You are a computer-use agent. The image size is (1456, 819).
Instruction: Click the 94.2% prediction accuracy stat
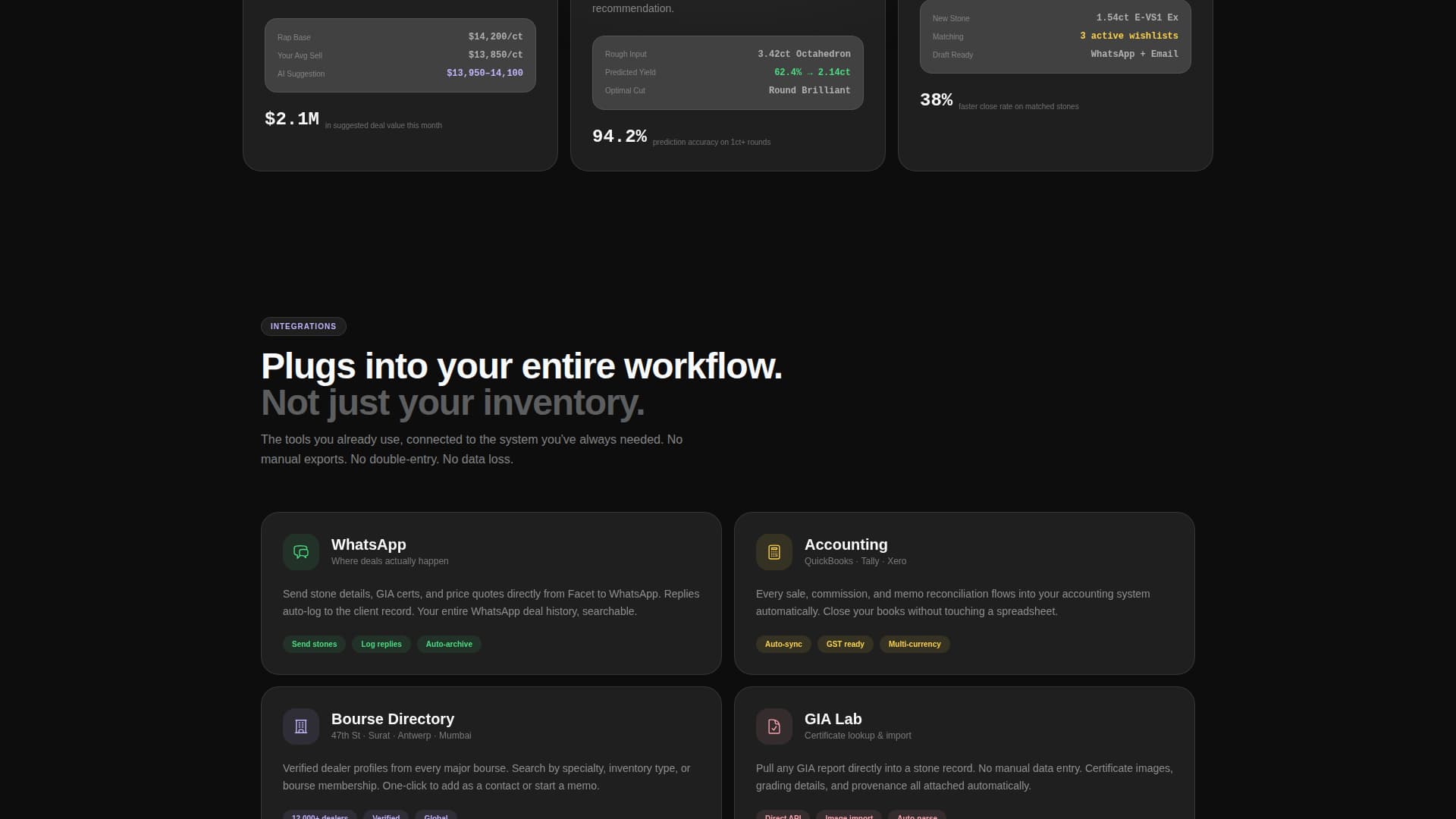pyautogui.click(x=619, y=136)
